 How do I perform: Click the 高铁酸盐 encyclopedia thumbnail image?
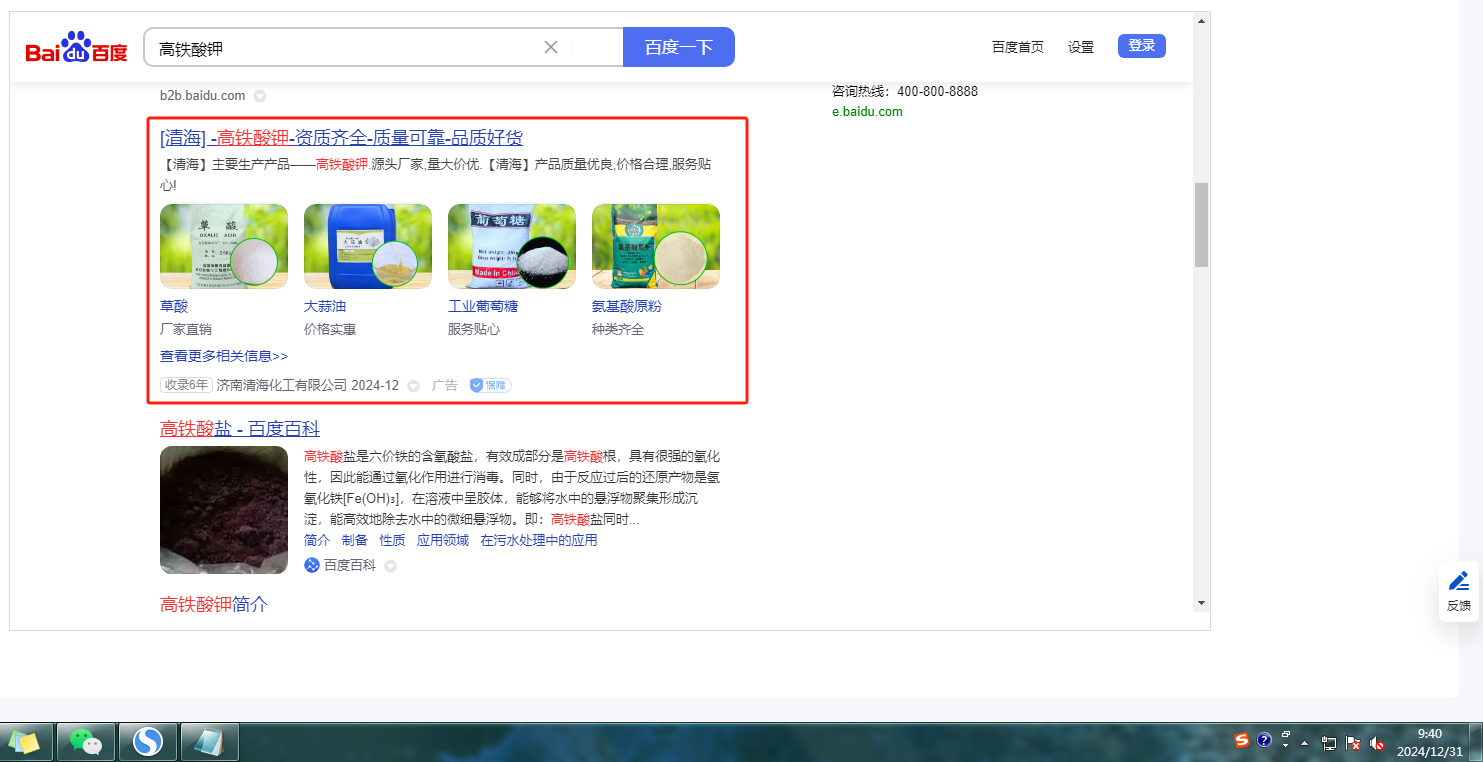[224, 510]
